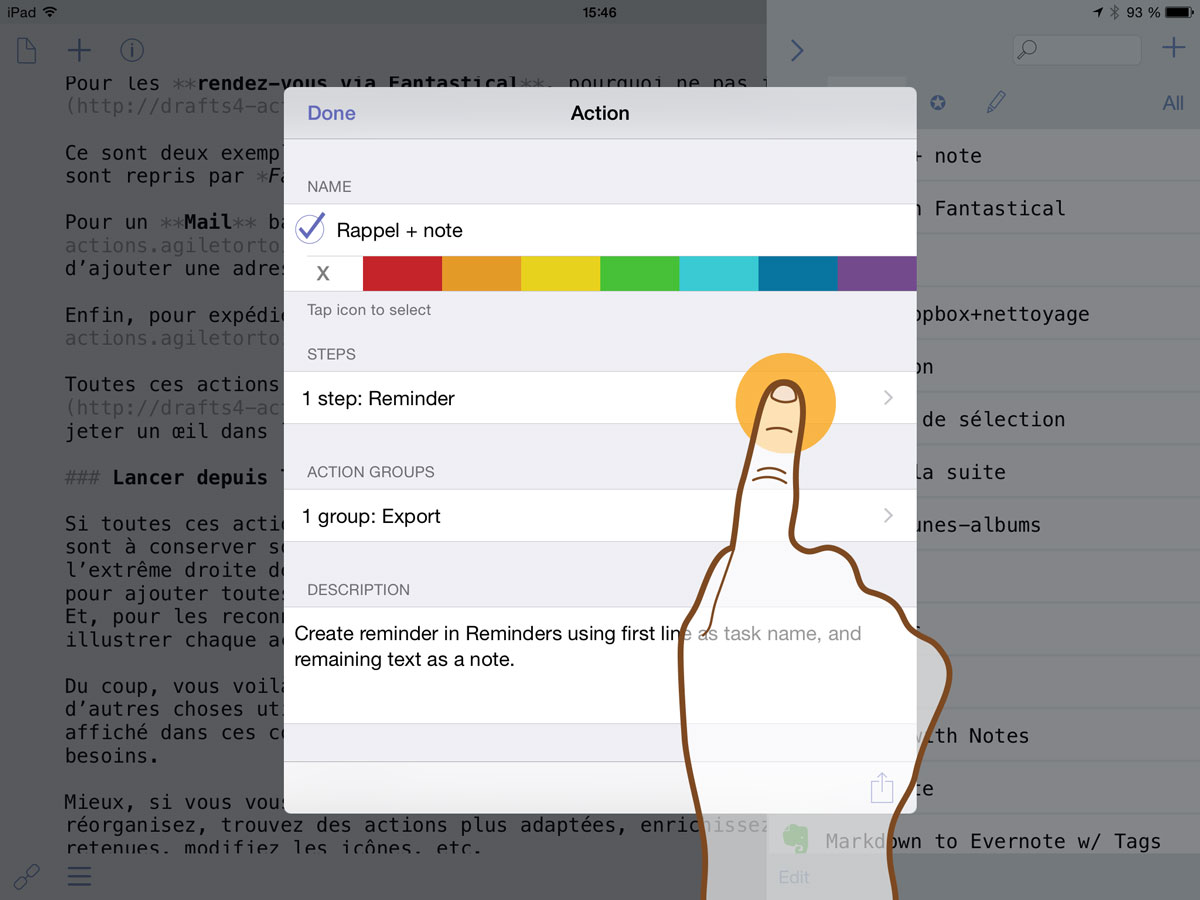Pick the green color swatch
The height and width of the screenshot is (900, 1200).
[x=639, y=273]
